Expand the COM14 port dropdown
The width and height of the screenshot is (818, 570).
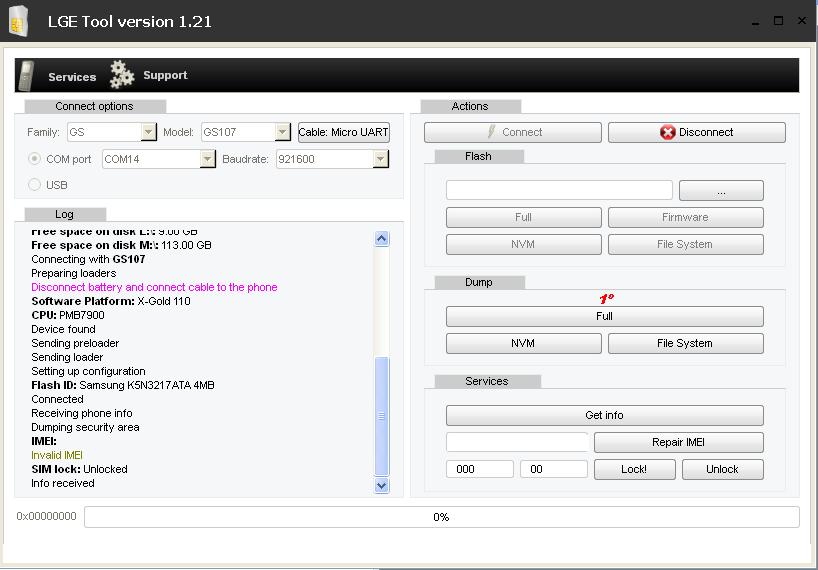point(208,159)
